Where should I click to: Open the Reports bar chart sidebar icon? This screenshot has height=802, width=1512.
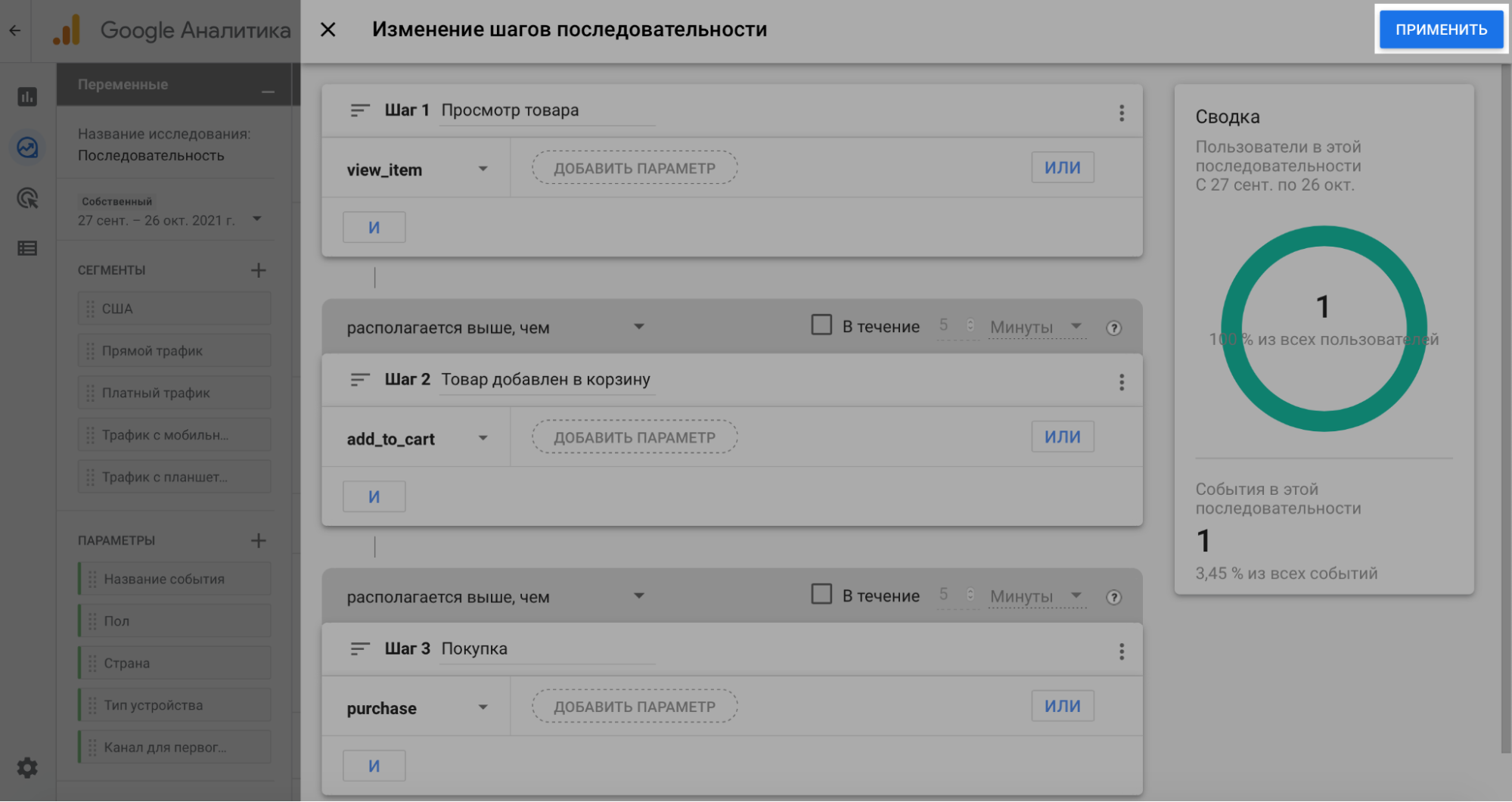pyautogui.click(x=27, y=96)
